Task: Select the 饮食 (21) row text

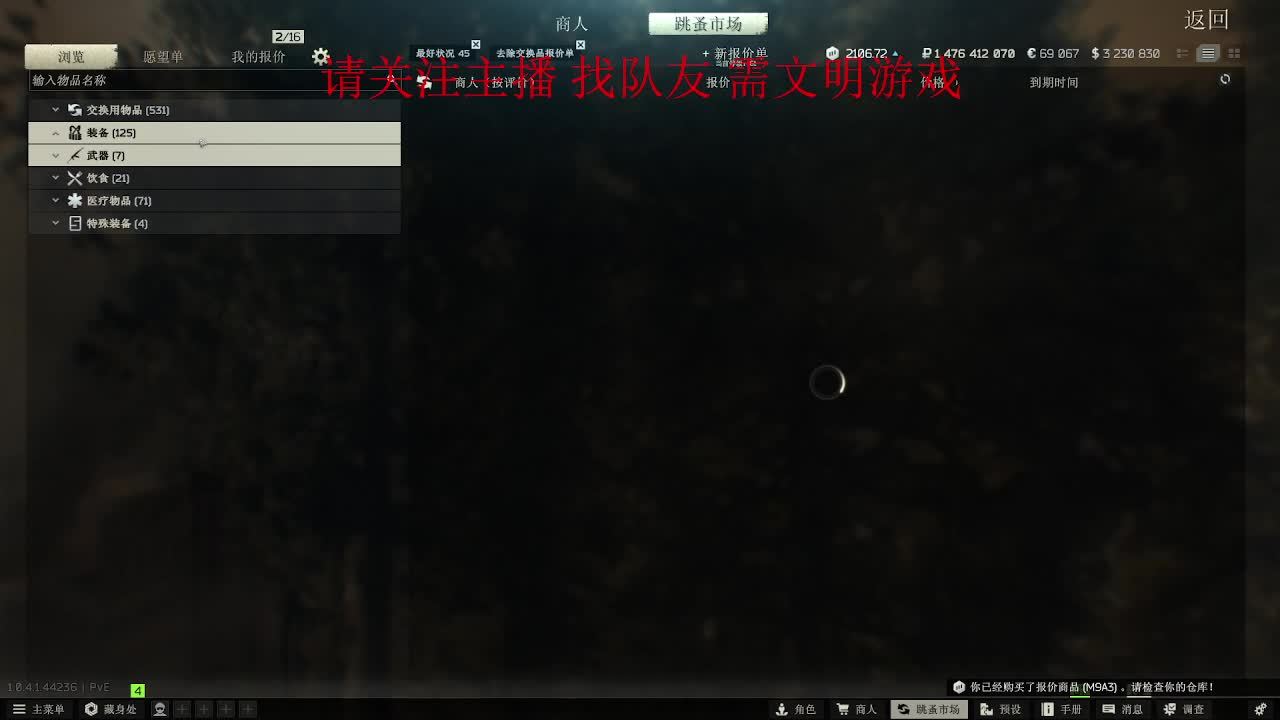Action: [108, 178]
